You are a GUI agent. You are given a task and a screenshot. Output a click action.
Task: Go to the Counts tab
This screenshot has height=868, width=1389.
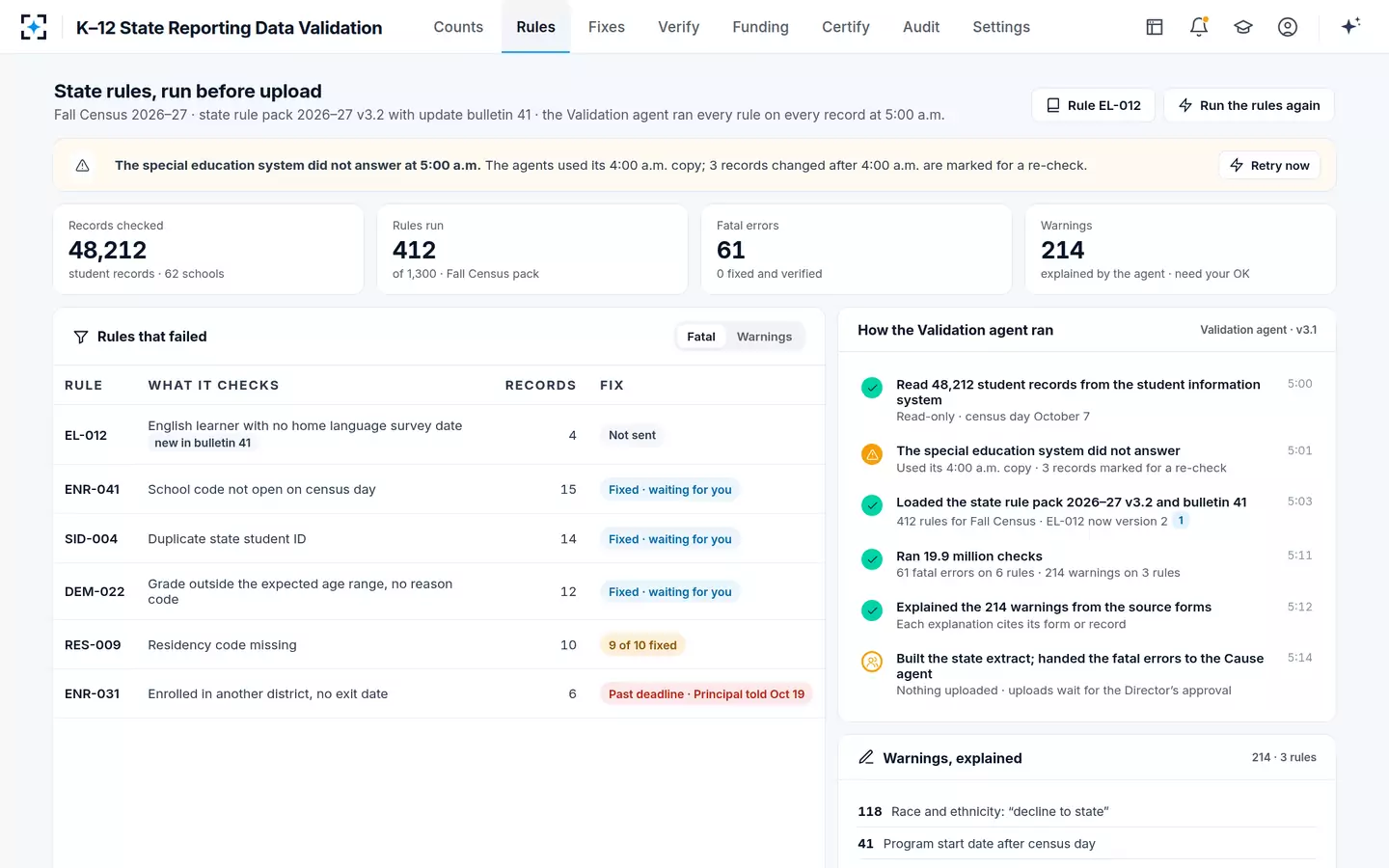[458, 27]
